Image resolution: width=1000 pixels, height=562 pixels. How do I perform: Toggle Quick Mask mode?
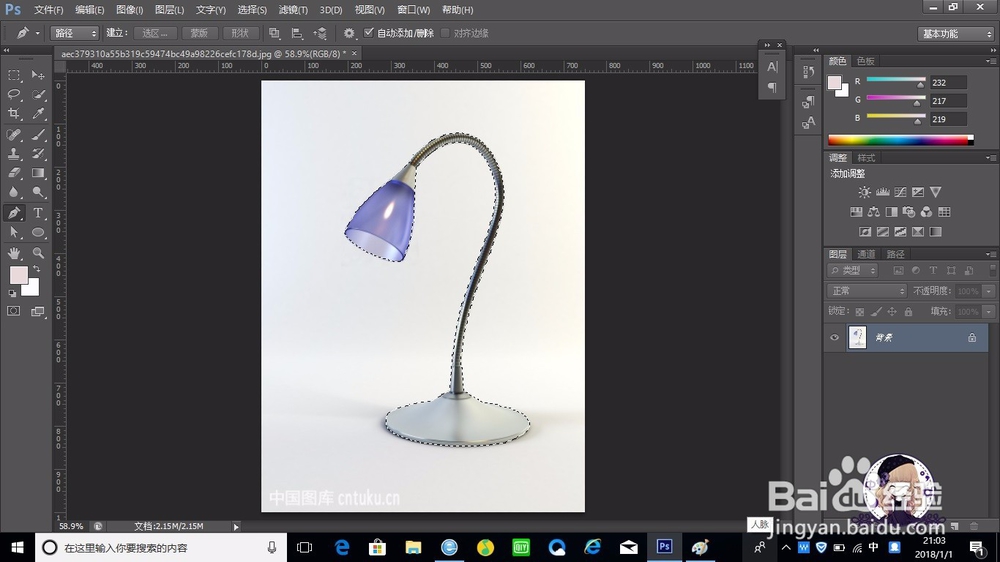[13, 311]
